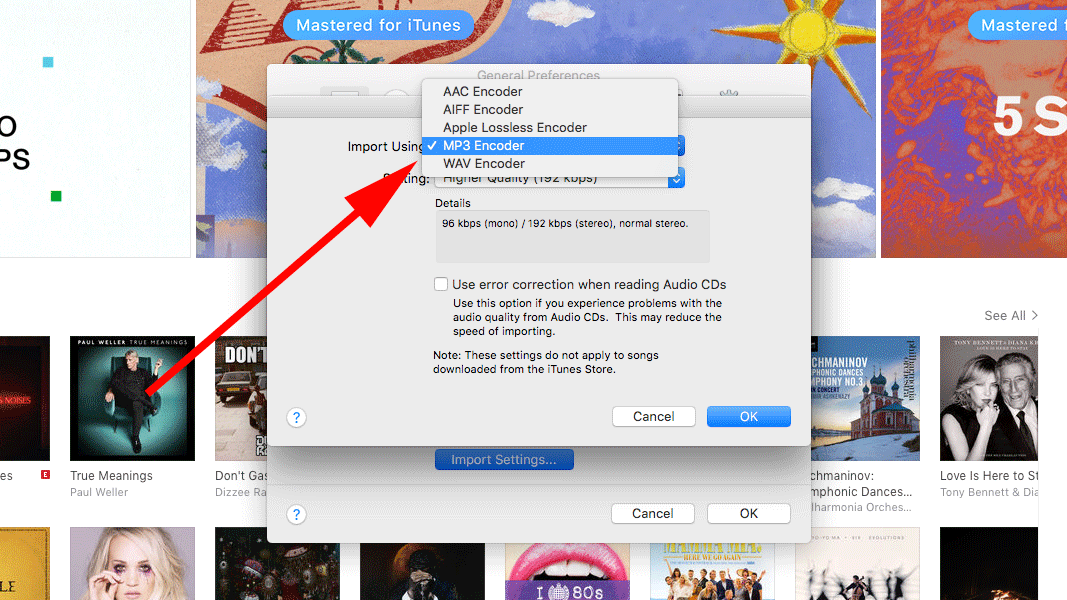Open the Mamma Mia Here We Go Again cover
The width and height of the screenshot is (1067, 600).
pyautogui.click(x=712, y=571)
